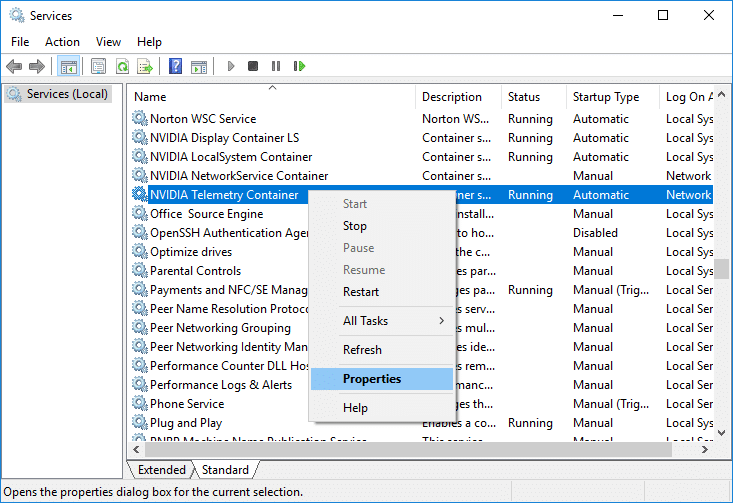This screenshot has height=503, width=733.
Task: Click the Properties toolbar icon
Action: (x=98, y=67)
